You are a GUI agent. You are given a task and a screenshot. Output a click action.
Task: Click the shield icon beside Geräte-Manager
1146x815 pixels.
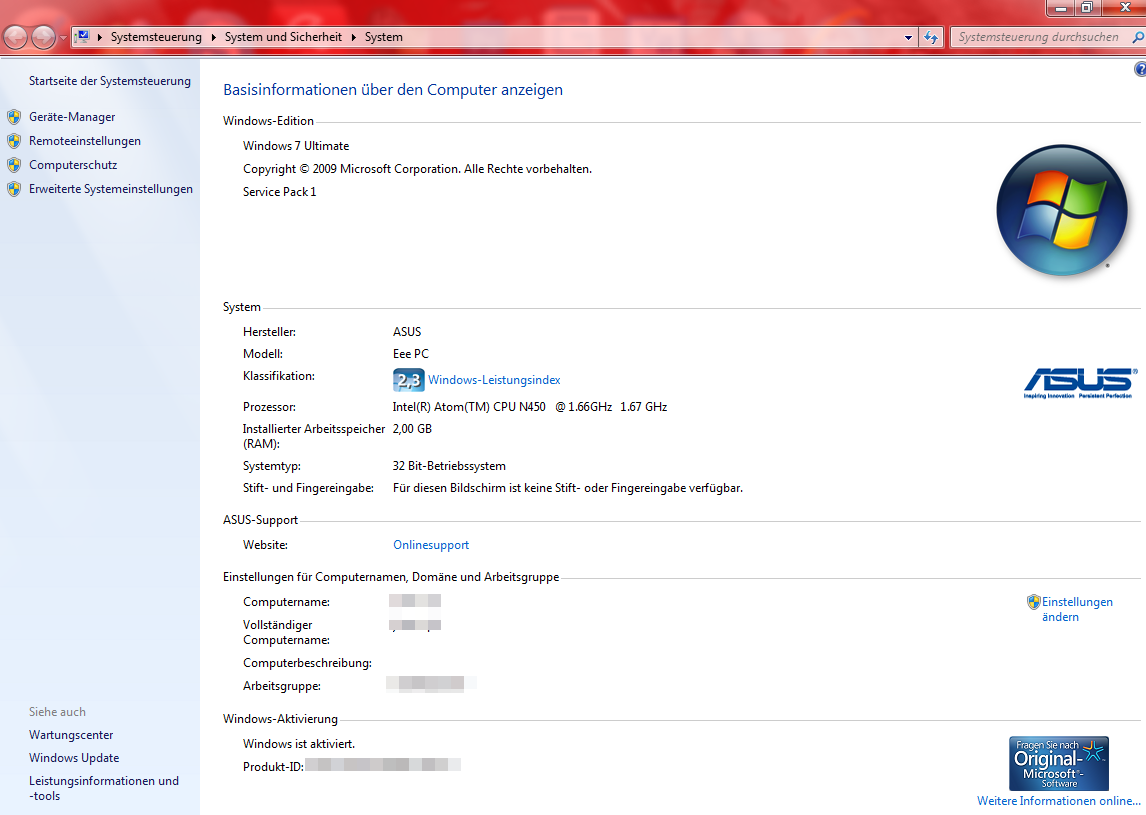point(14,117)
